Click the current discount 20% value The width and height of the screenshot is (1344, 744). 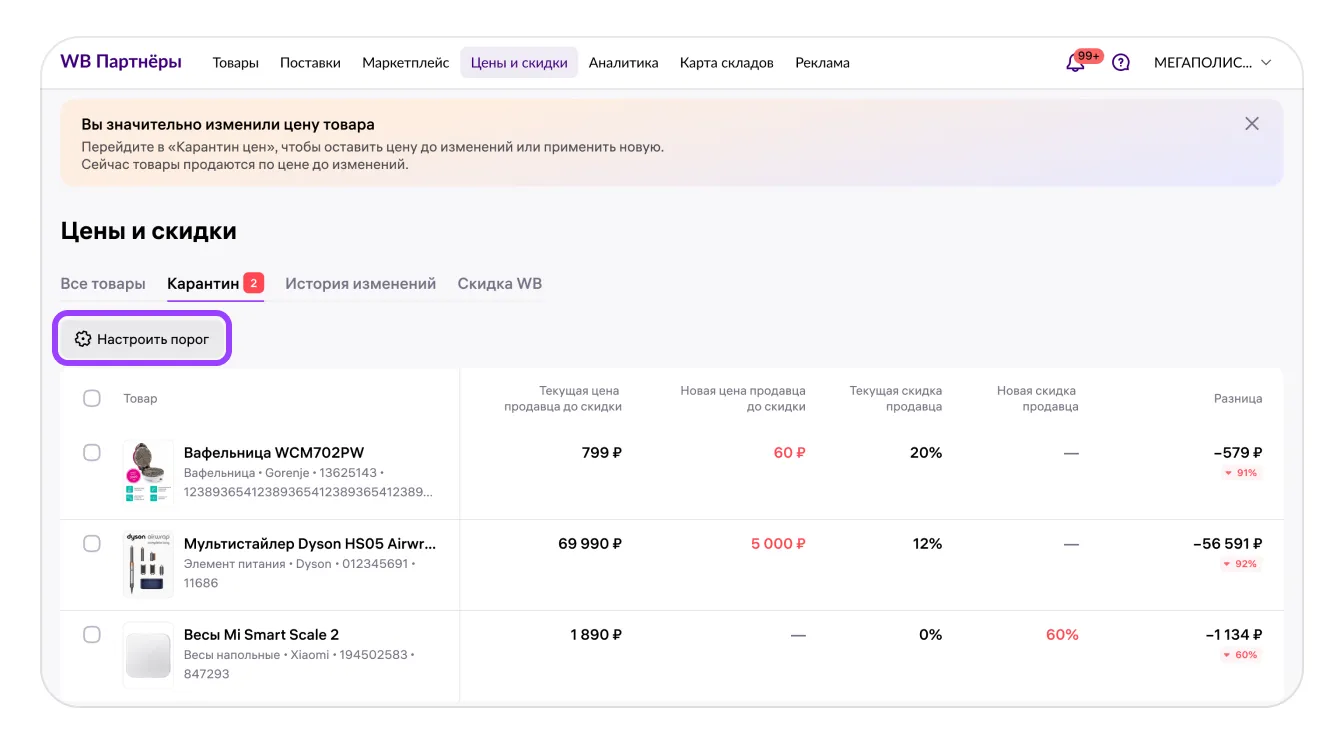(926, 453)
